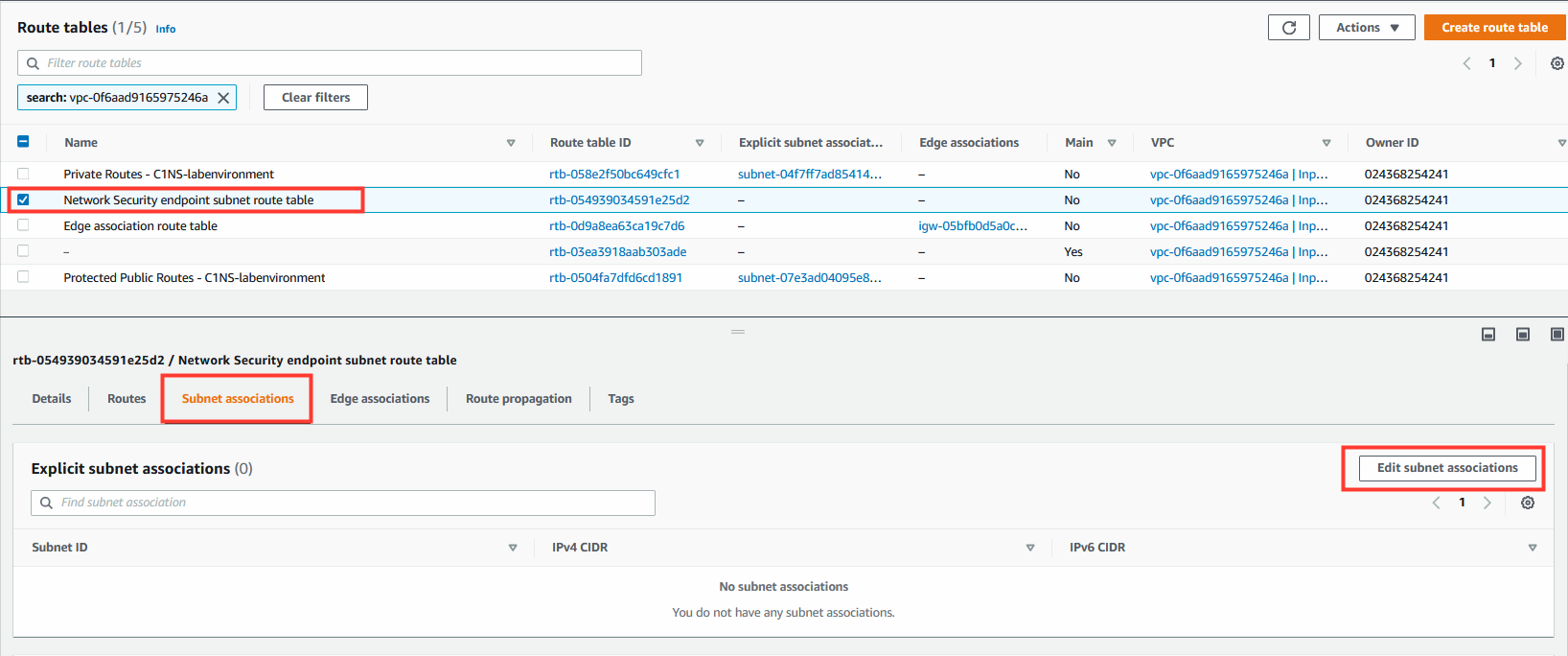The height and width of the screenshot is (656, 1568).
Task: Switch to the Routes tab
Action: pyautogui.click(x=127, y=399)
